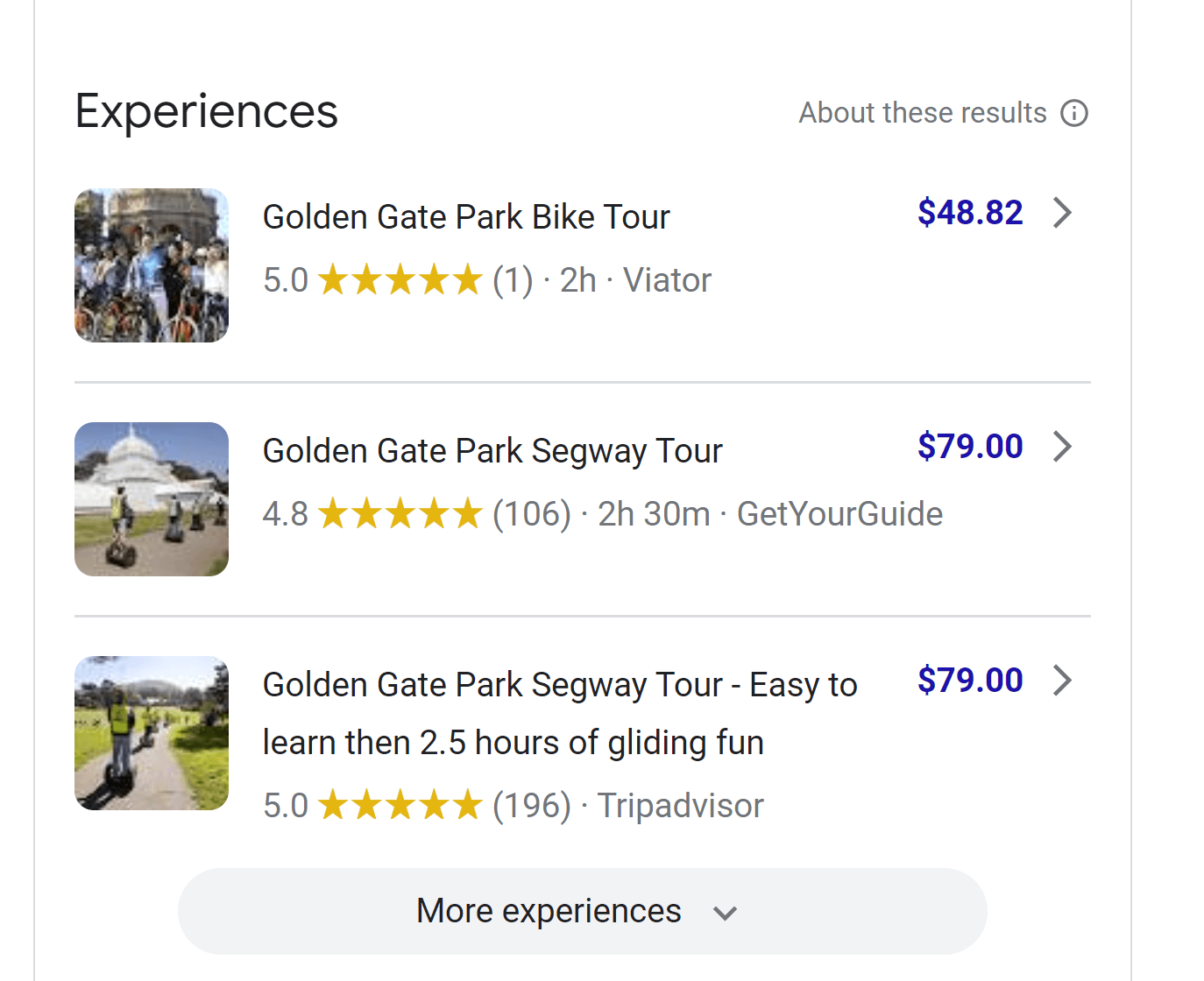Image resolution: width=1204 pixels, height=981 pixels.
Task: Open the Golden Gate Park Bike Tour title
Action: 466,217
